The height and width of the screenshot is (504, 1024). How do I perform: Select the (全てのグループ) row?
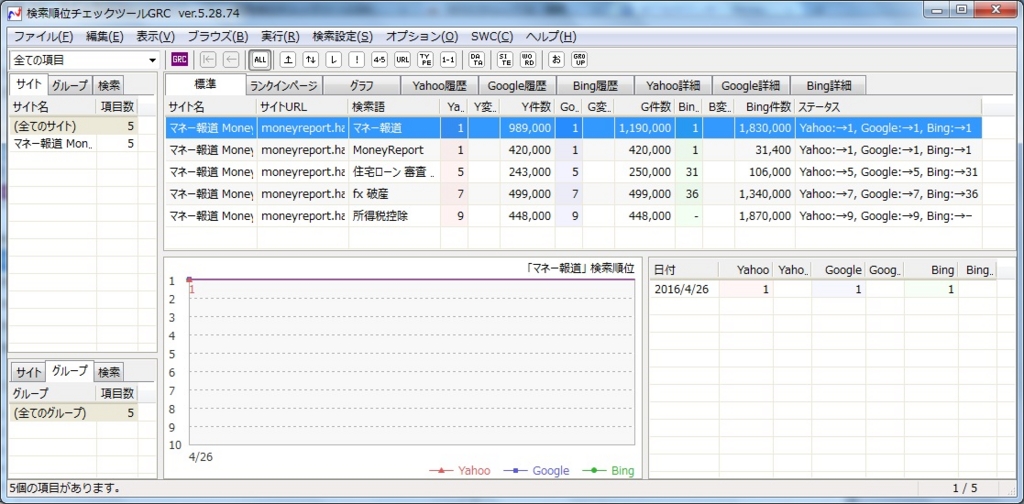pos(73,413)
